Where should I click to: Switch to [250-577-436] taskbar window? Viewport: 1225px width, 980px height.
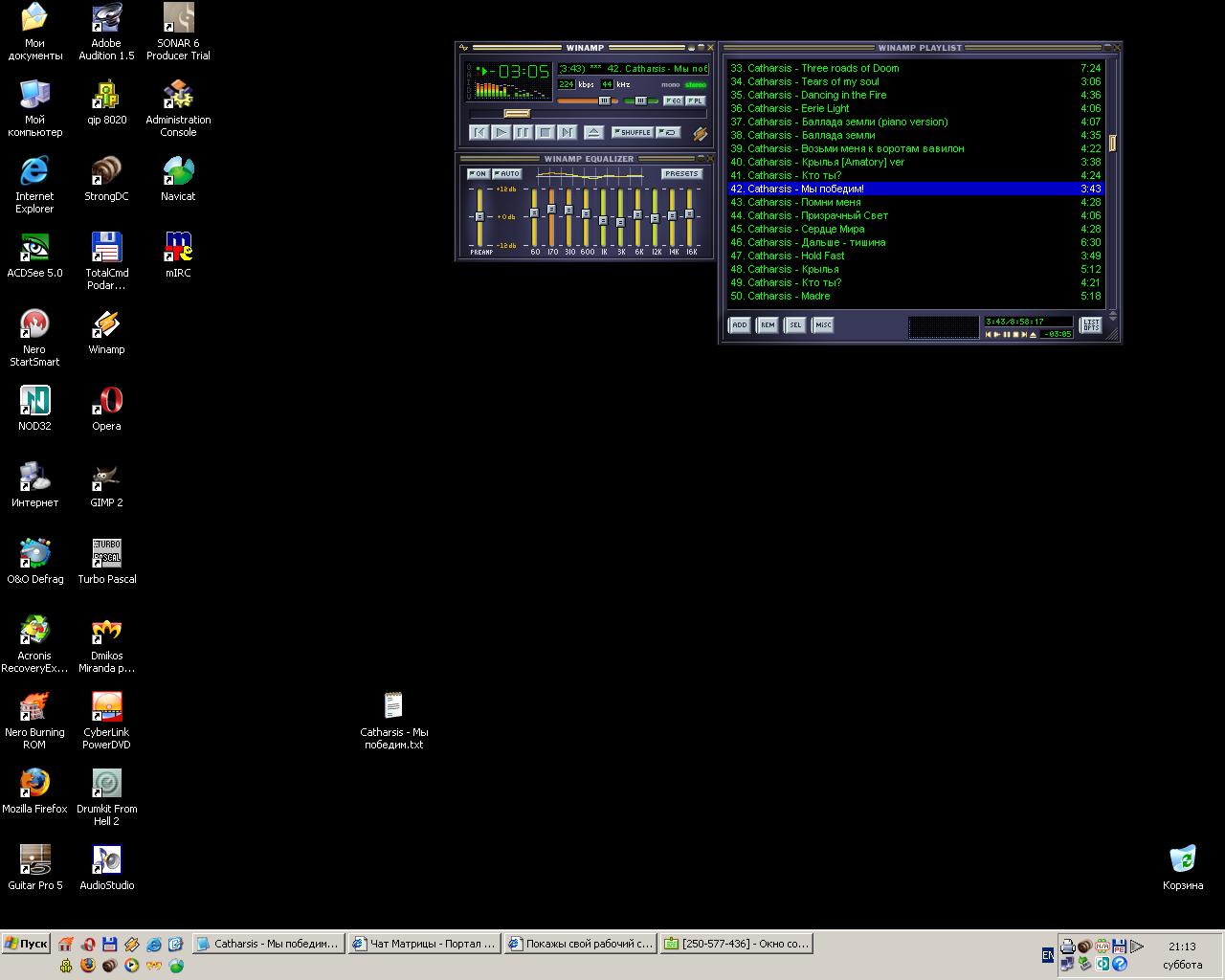pos(737,944)
